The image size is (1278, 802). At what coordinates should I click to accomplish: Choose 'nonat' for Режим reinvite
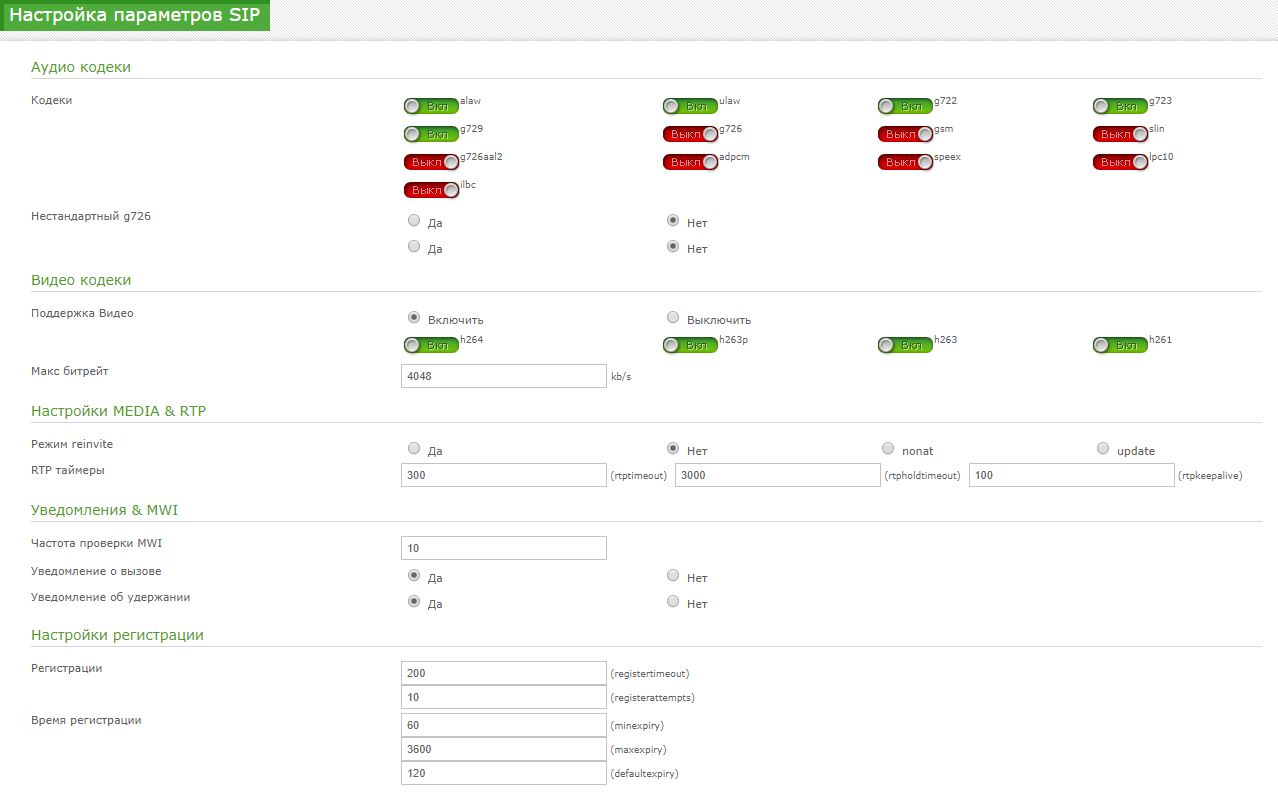click(888, 449)
